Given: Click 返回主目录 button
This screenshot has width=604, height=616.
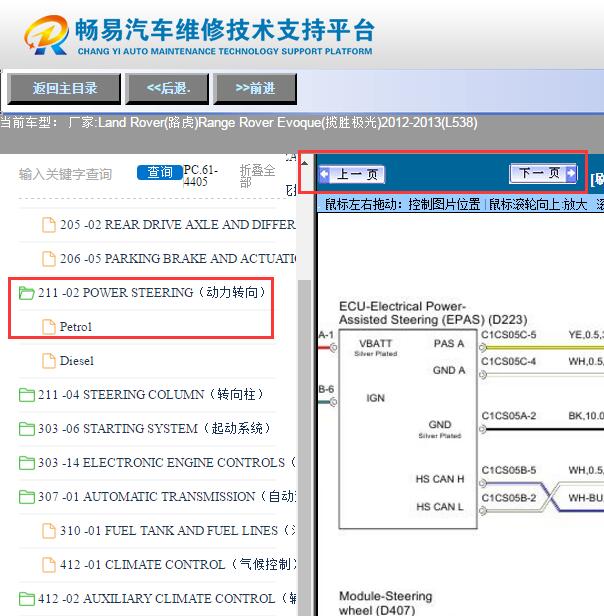Looking at the screenshot, I should coord(64,88).
